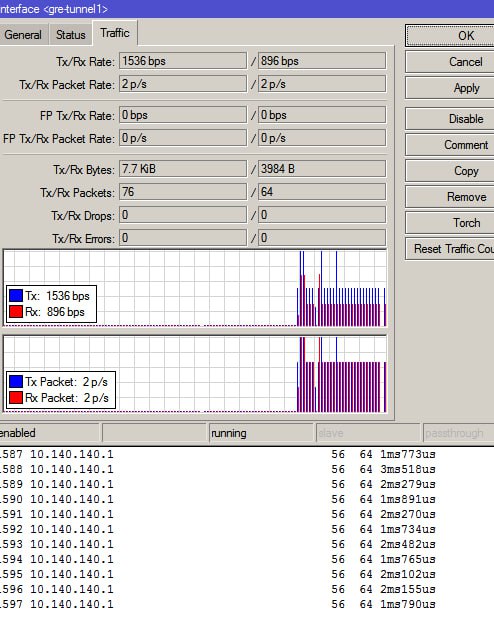Viewport: 494px width, 636px height.
Task: Click the 'FP Tx/Rx Packet Rate:' label
Action: coord(59,139)
